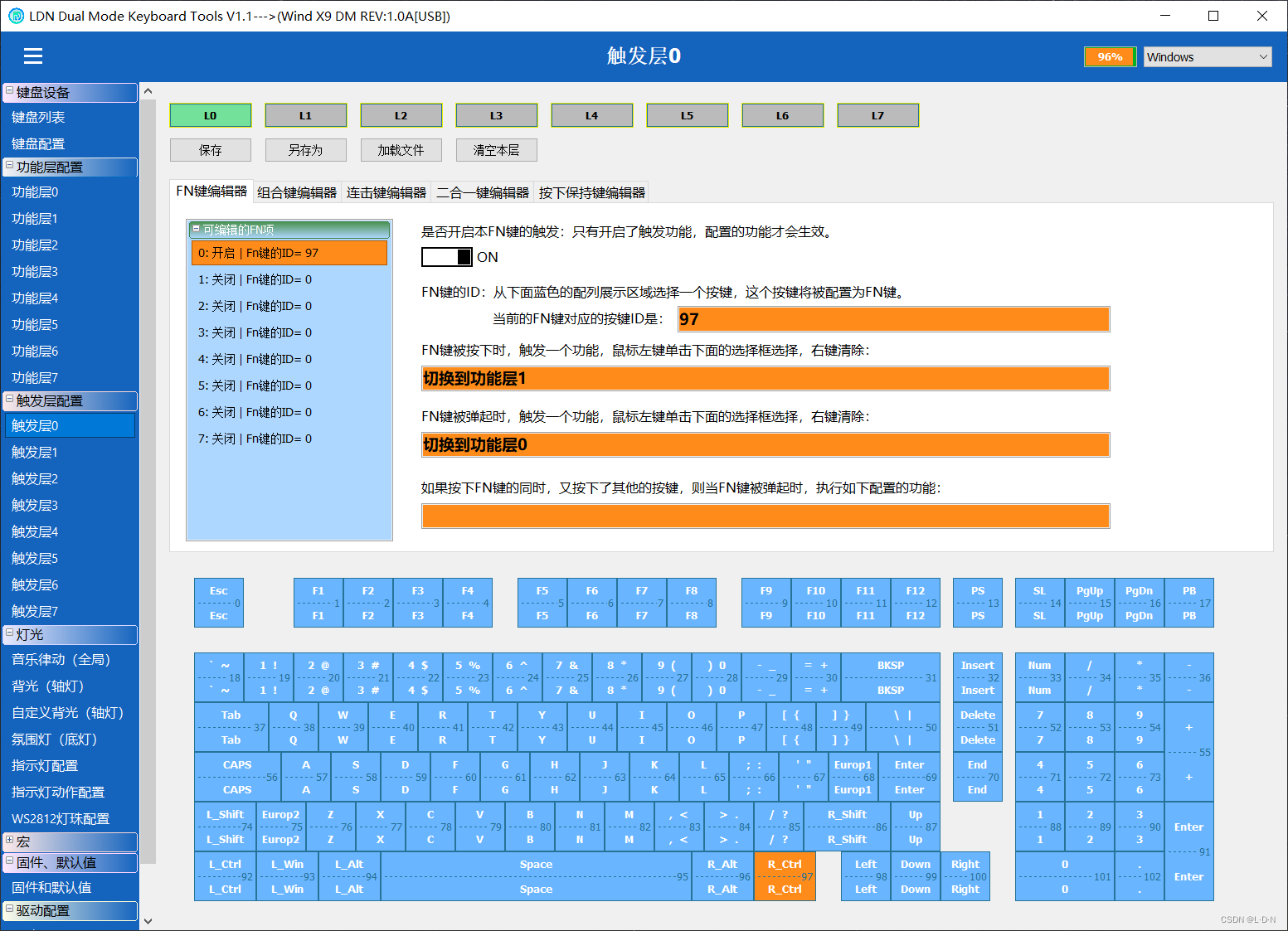The image size is (1288, 931).
Task: Open 键盘列表 in sidebar
Action: pyautogui.click(x=70, y=118)
